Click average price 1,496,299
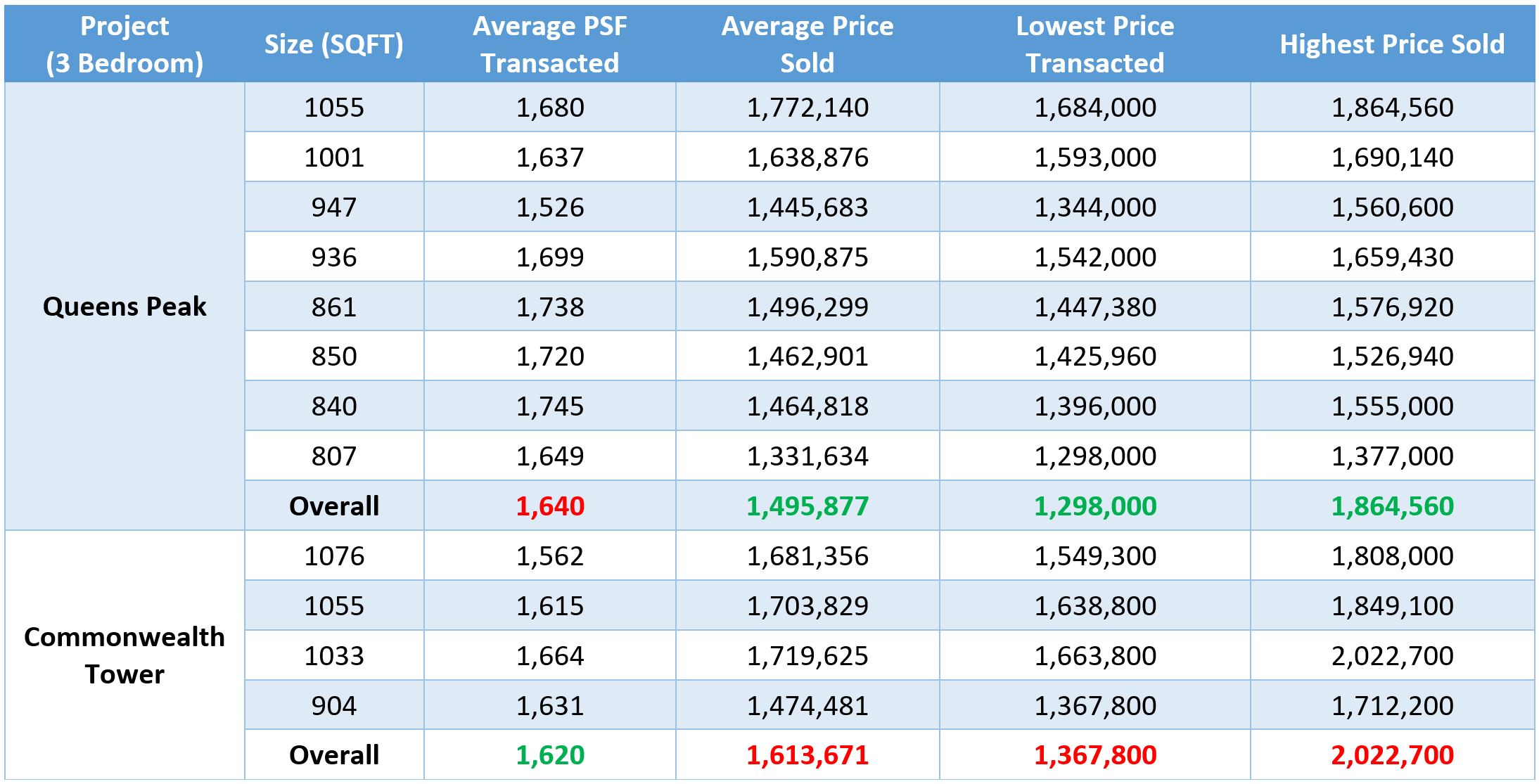The height and width of the screenshot is (784, 1539). point(807,307)
